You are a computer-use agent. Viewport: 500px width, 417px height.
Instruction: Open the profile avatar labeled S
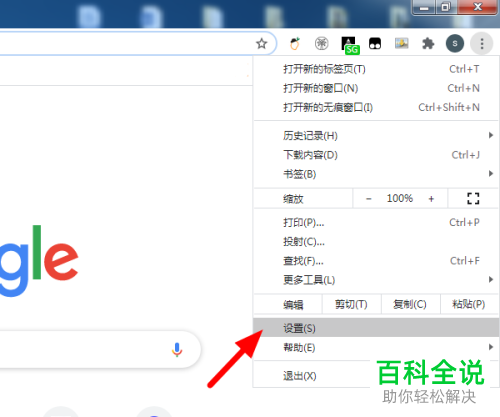[455, 43]
